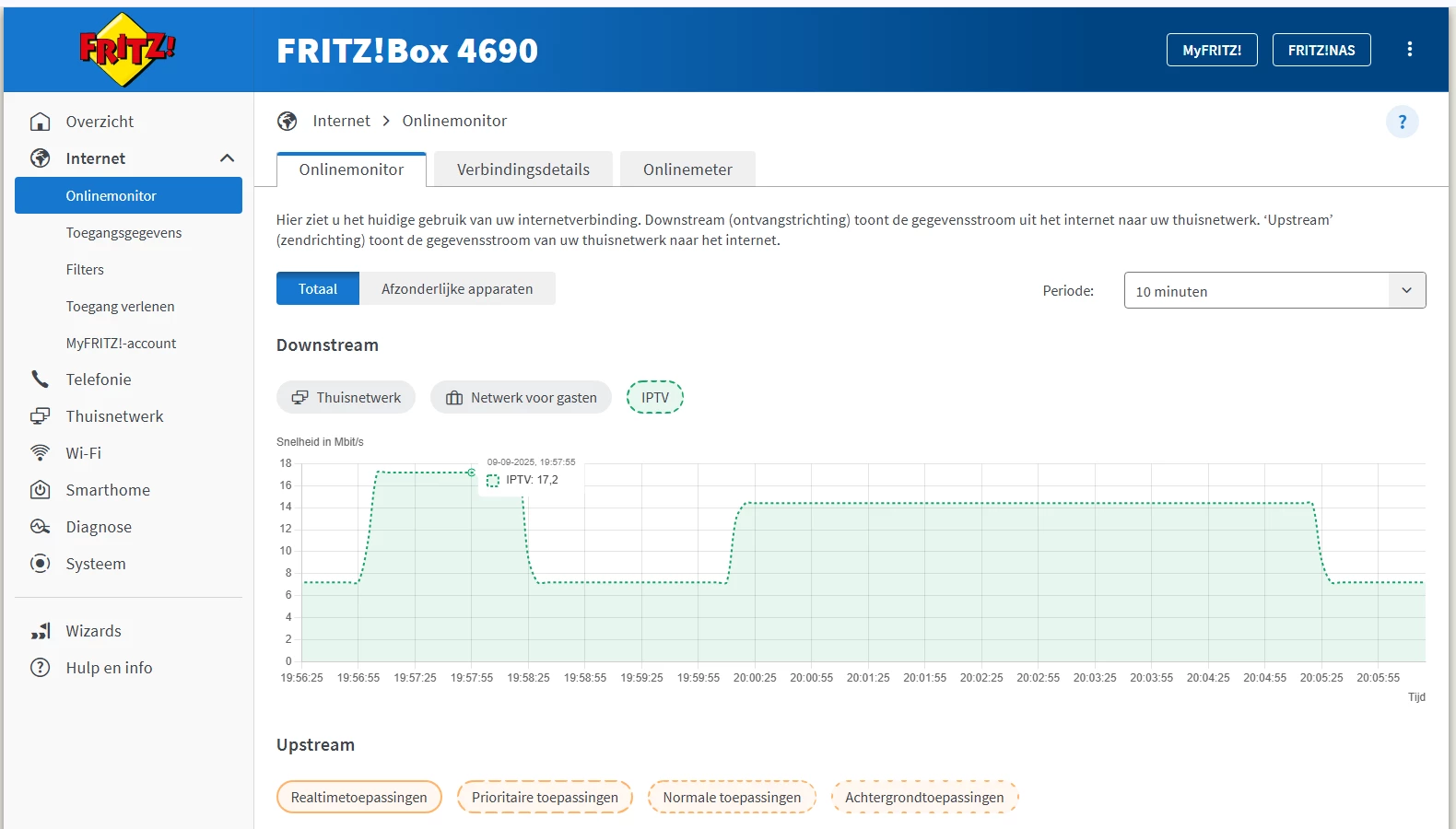Toggle Netwerk voor gasten series
This screenshot has height=829, width=1456.
[x=521, y=397]
